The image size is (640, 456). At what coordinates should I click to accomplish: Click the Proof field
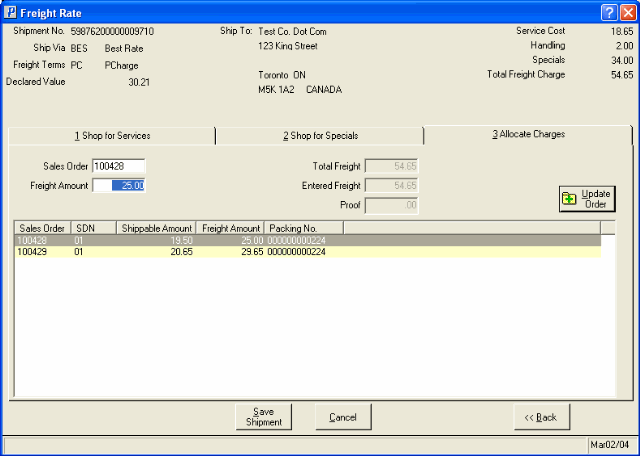click(x=391, y=205)
